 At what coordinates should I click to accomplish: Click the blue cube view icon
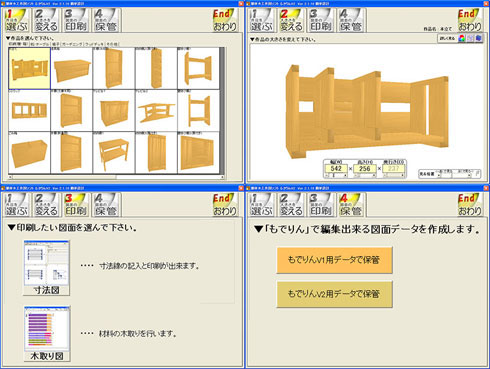pos(478,38)
